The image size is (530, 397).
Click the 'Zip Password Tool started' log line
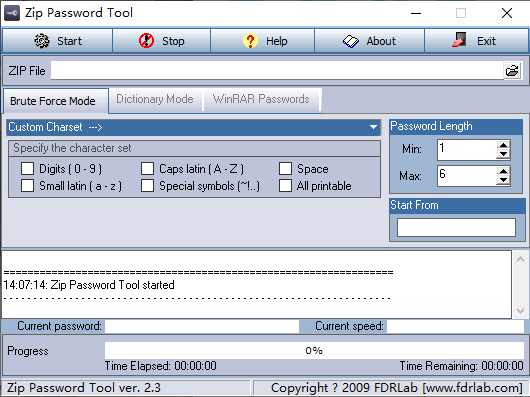point(89,285)
